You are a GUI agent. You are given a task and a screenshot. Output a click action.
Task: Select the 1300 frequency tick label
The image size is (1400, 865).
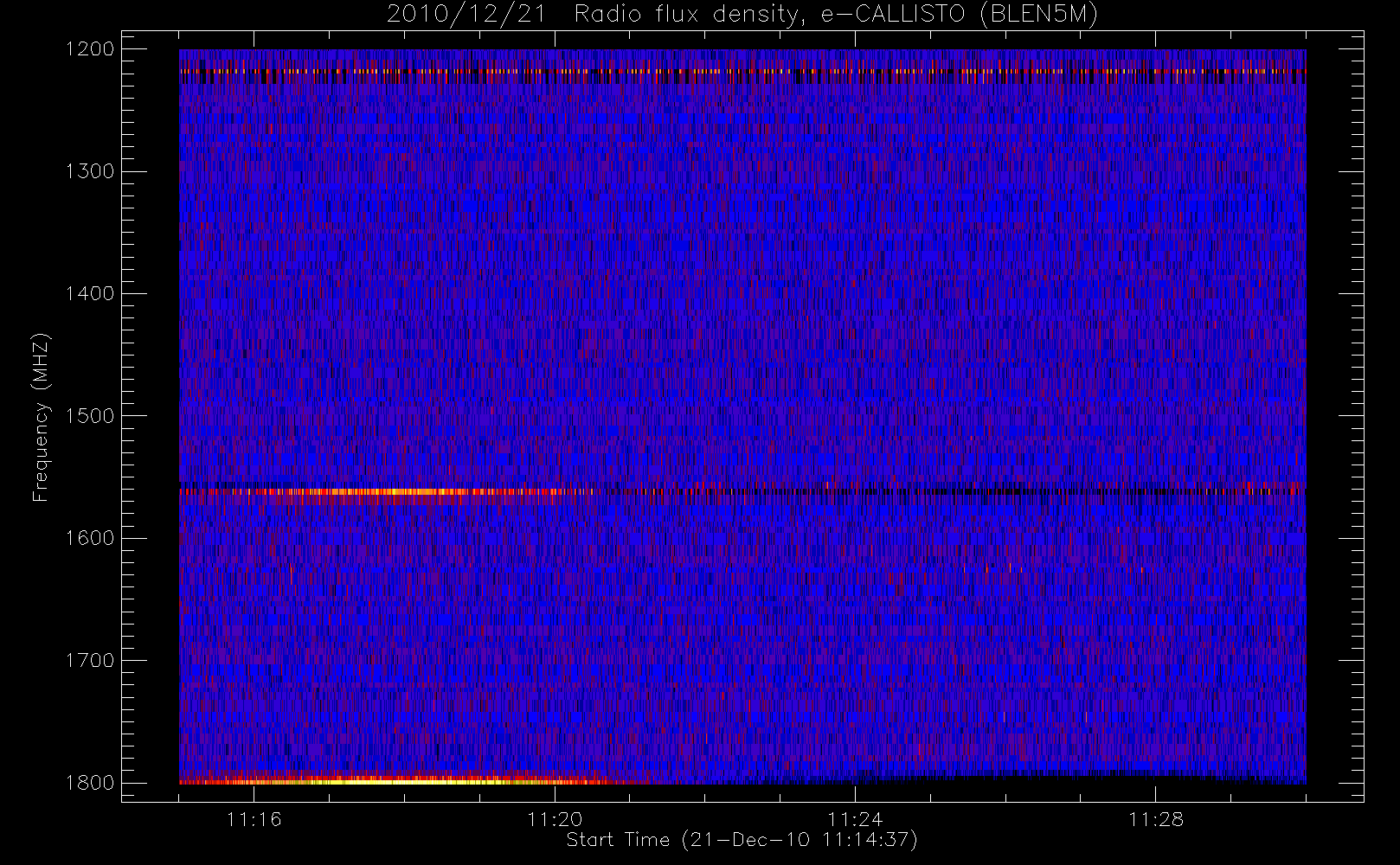click(x=90, y=171)
